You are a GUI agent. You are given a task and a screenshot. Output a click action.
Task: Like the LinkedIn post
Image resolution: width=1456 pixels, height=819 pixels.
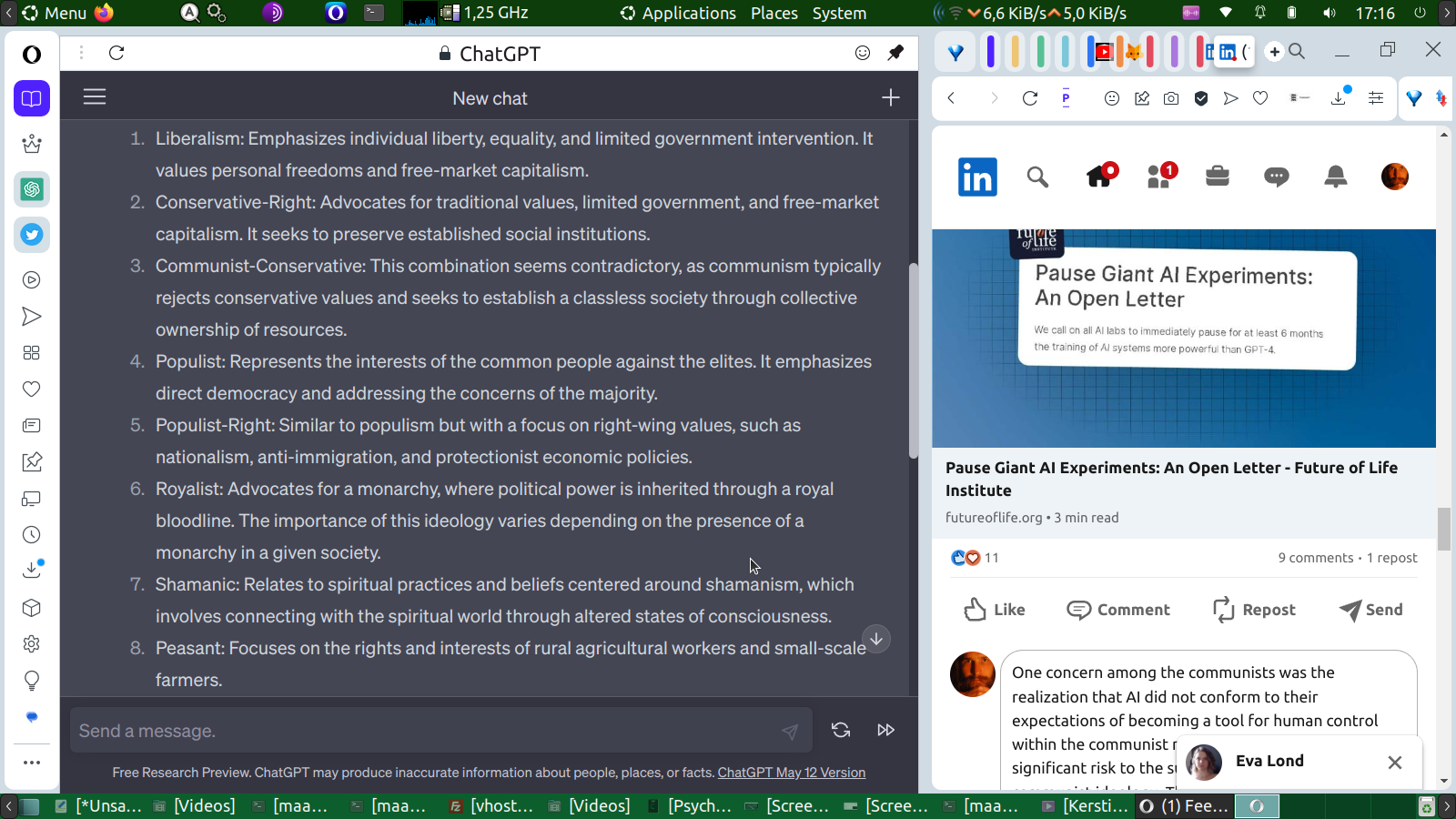(994, 610)
